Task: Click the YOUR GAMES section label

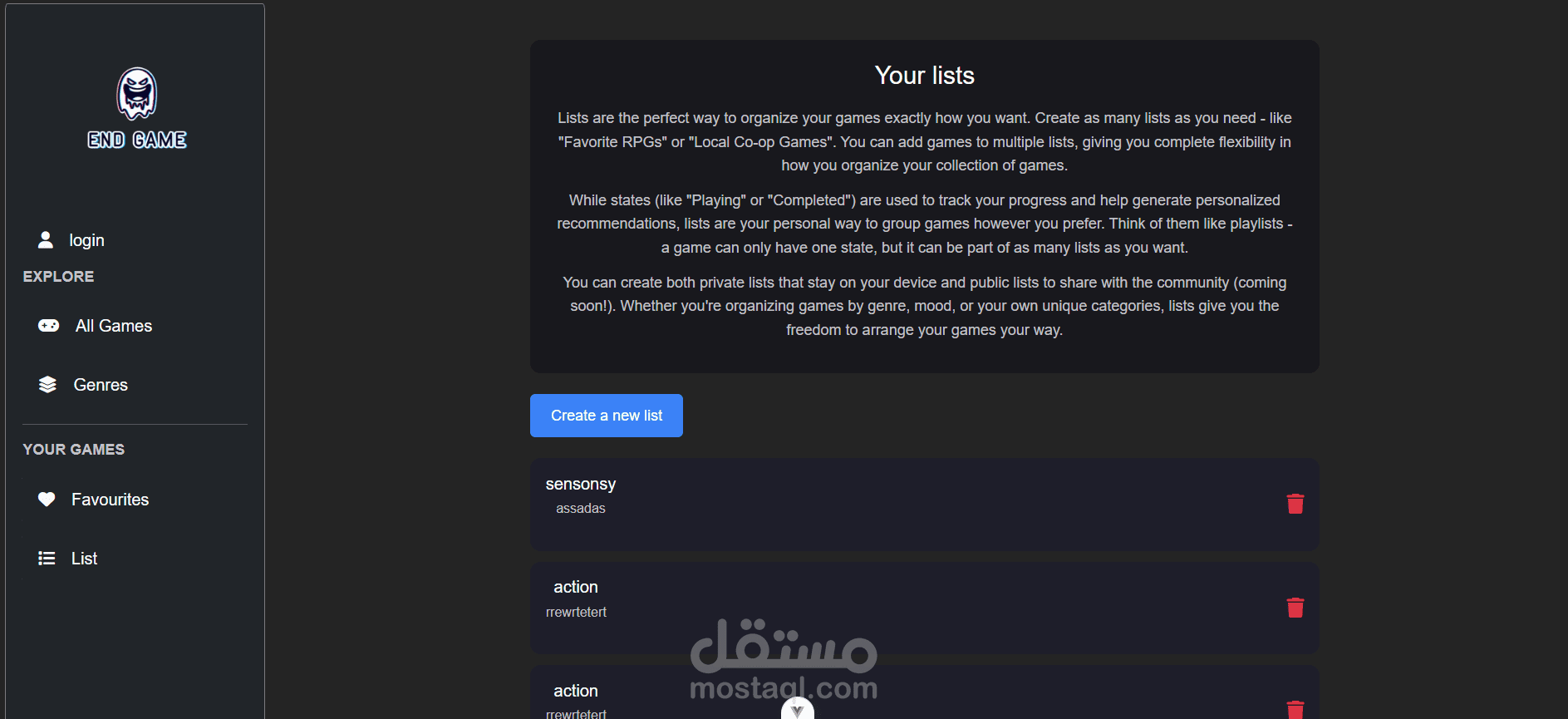Action: (74, 450)
